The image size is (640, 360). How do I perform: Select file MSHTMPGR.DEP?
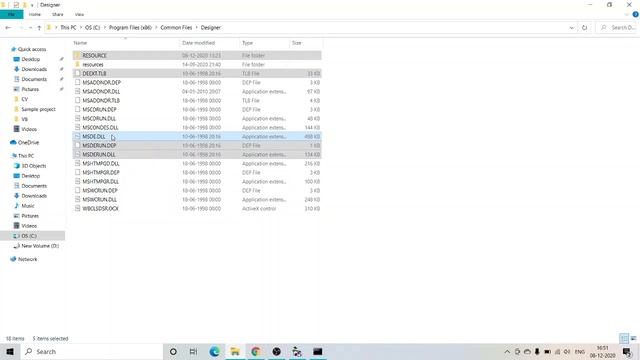point(197,172)
